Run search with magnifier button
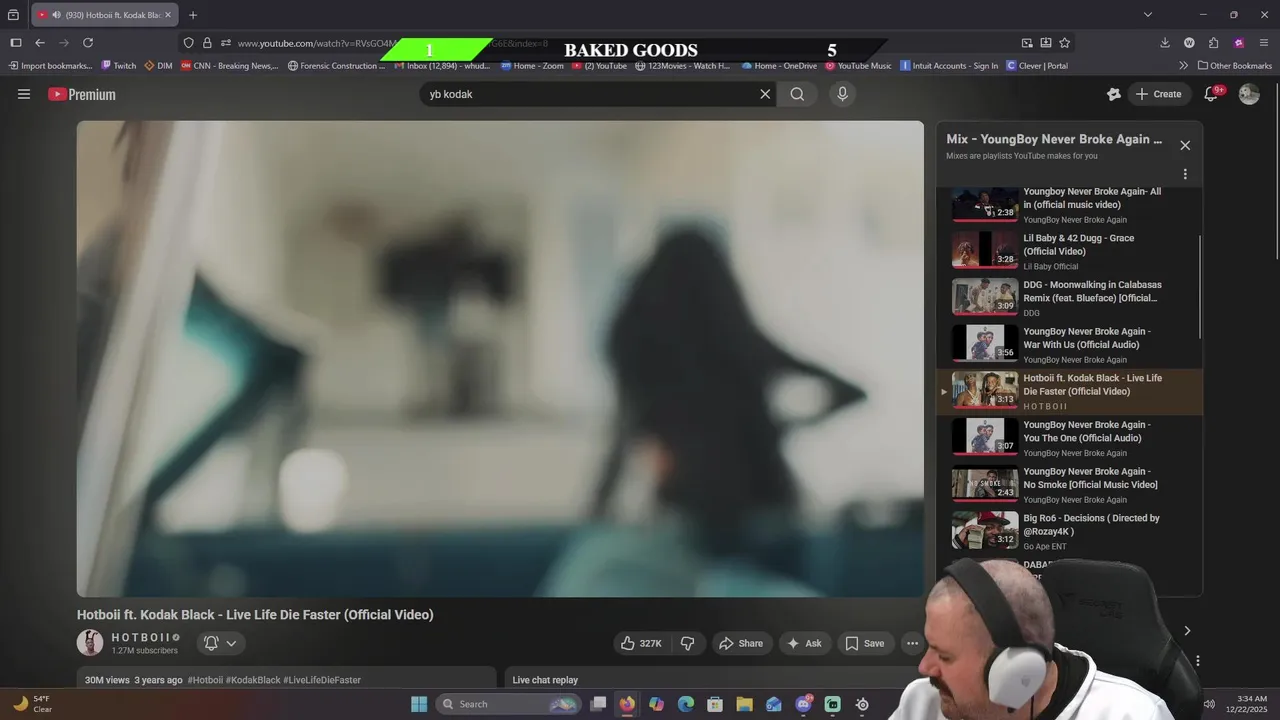The width and height of the screenshot is (1280, 720). tap(797, 94)
